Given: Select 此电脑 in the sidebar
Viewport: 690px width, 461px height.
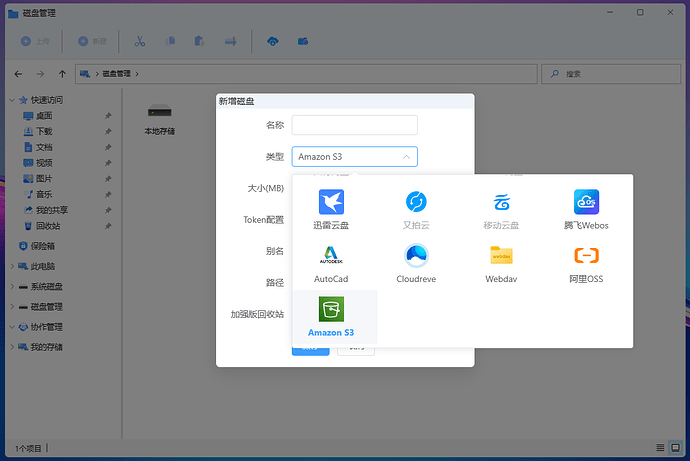Looking at the screenshot, I should 43,266.
